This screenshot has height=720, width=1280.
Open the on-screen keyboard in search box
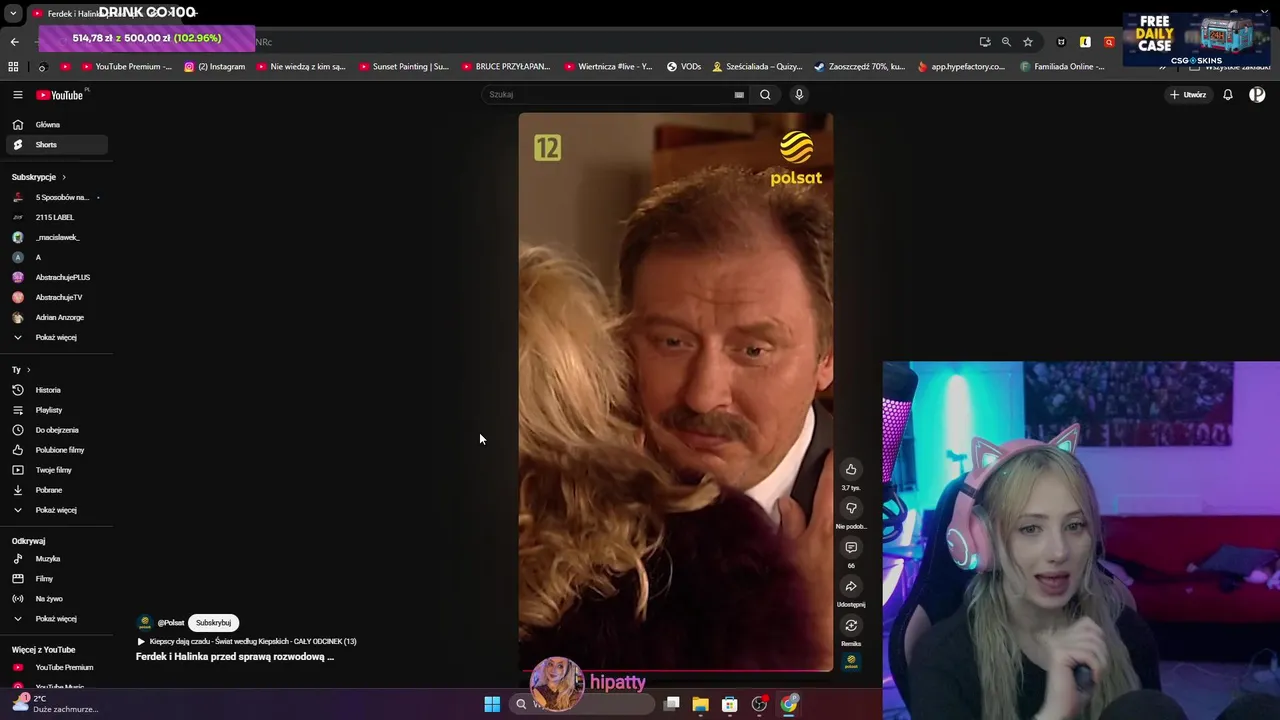[x=739, y=95]
